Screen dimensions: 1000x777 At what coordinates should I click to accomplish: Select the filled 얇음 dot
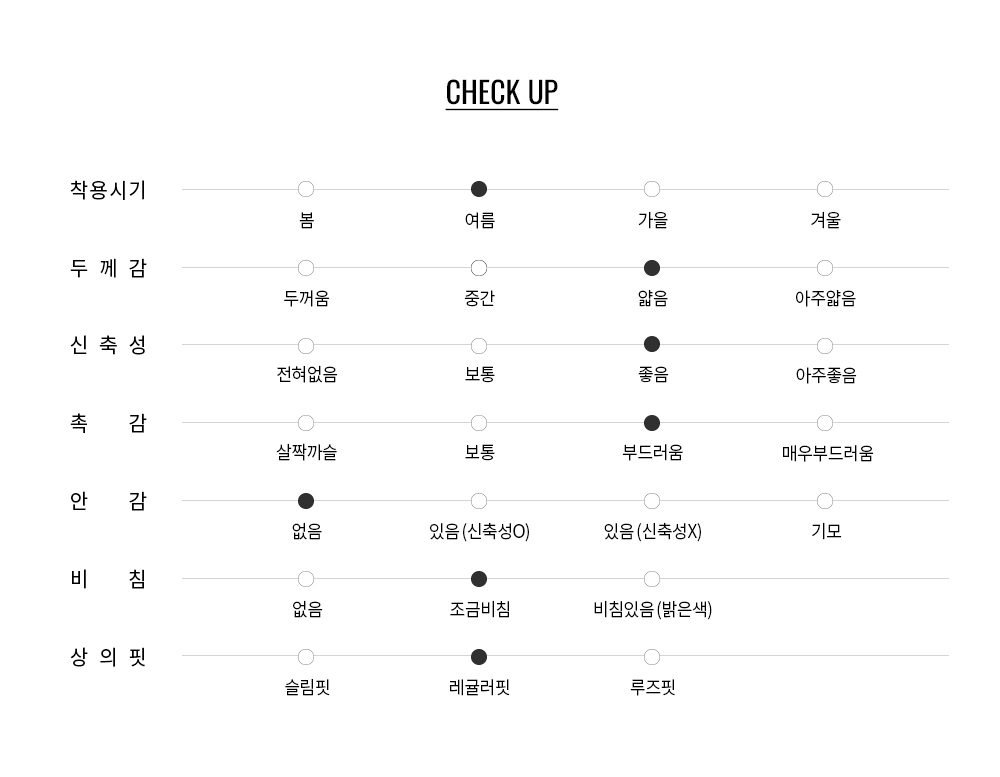coord(652,268)
